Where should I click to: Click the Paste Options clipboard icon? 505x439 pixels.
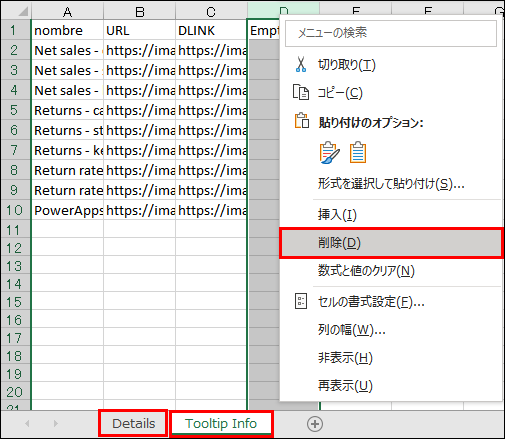pos(302,121)
